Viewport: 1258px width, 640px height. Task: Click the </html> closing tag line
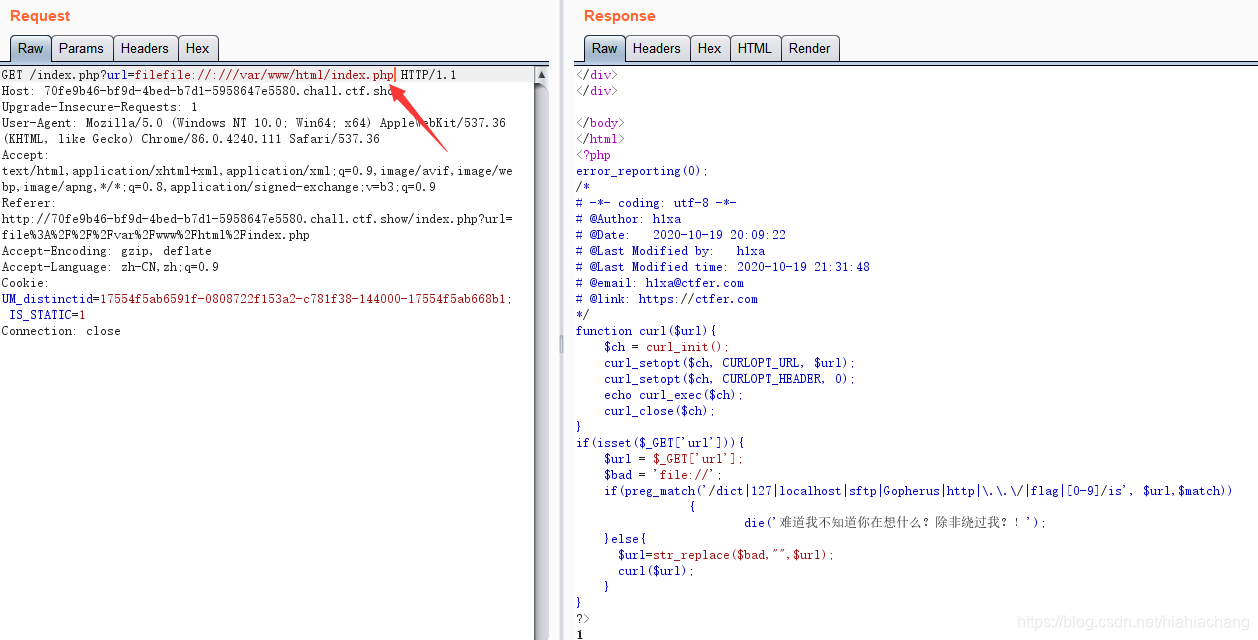600,139
